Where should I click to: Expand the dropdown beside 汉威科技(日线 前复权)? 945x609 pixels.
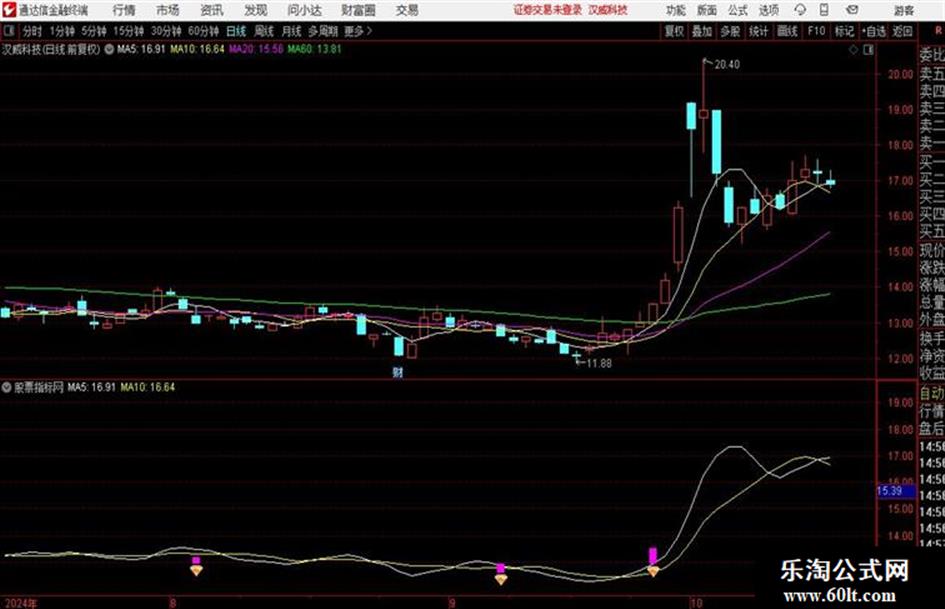[x=109, y=50]
